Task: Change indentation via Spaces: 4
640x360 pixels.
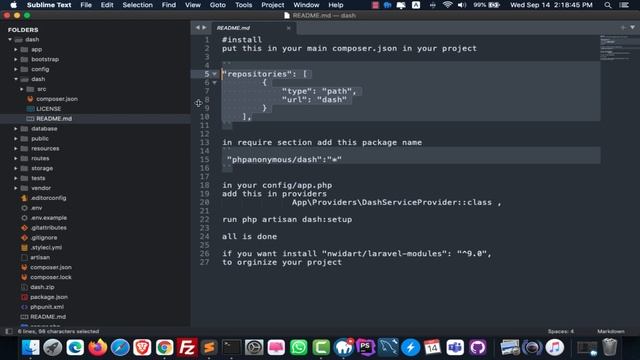Action: 561,331
